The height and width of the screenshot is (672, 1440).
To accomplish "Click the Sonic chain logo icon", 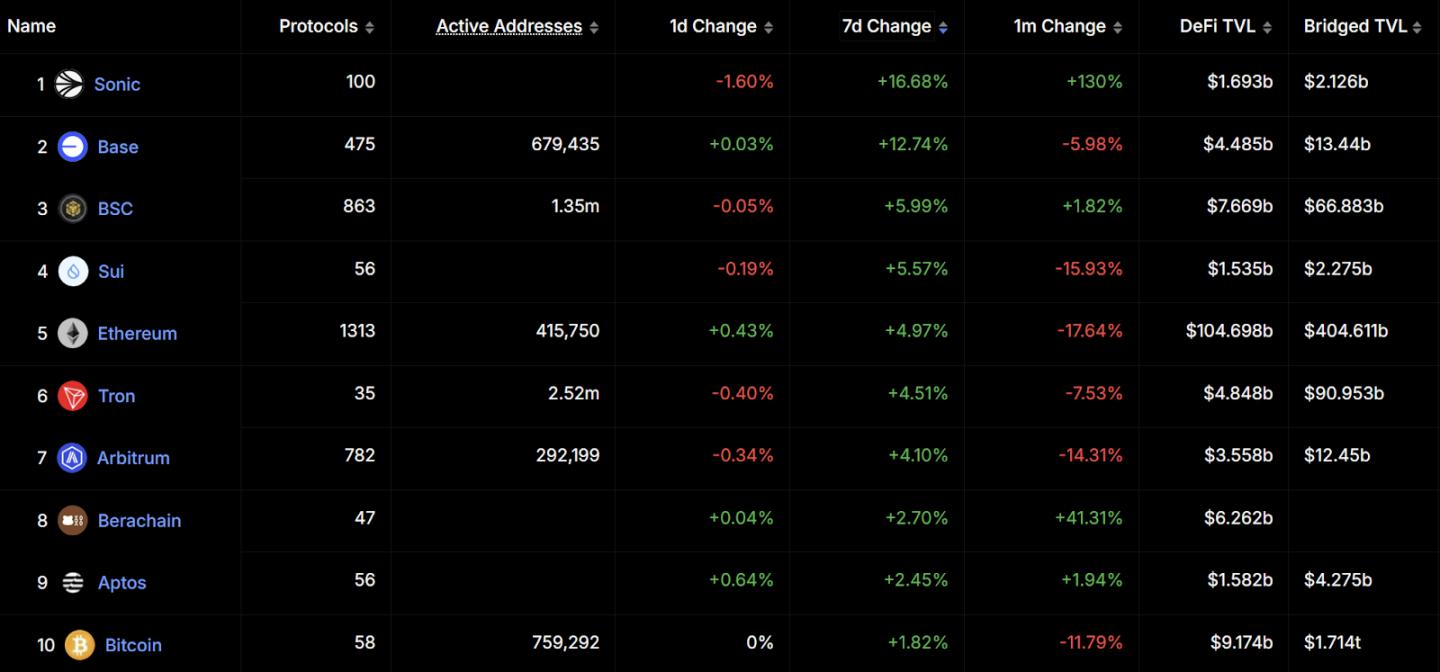I will pos(69,84).
